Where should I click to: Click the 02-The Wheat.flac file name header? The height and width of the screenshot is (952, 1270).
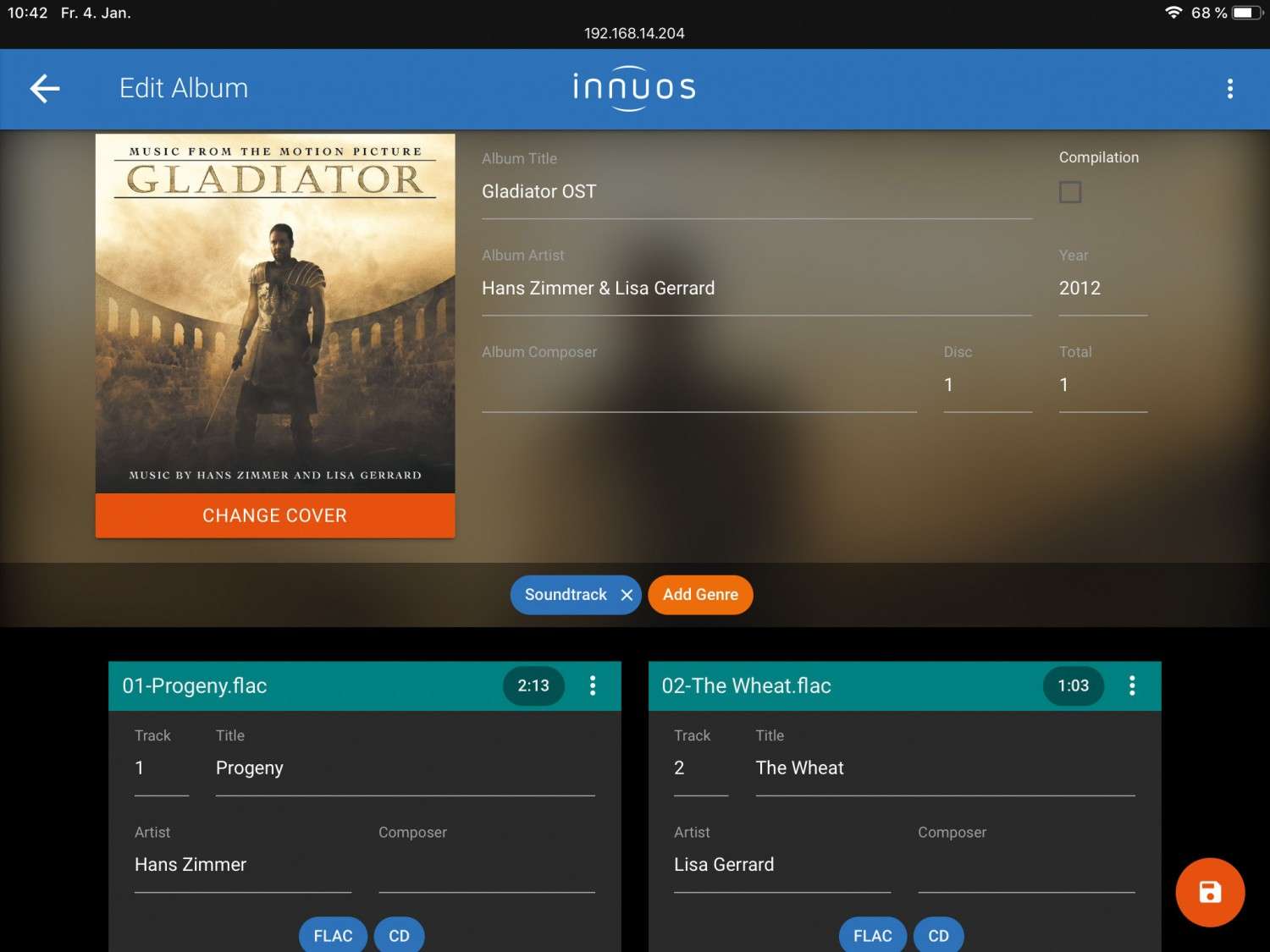(x=746, y=685)
